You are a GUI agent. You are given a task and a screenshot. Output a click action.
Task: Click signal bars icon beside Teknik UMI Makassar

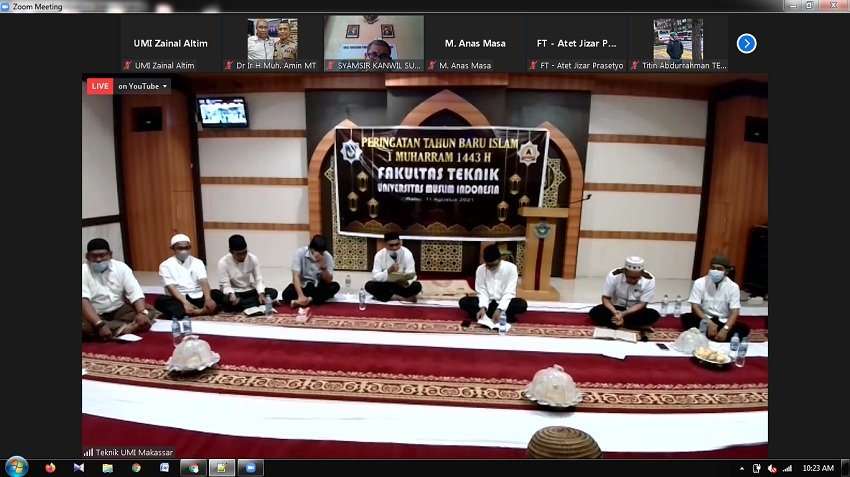point(88,452)
